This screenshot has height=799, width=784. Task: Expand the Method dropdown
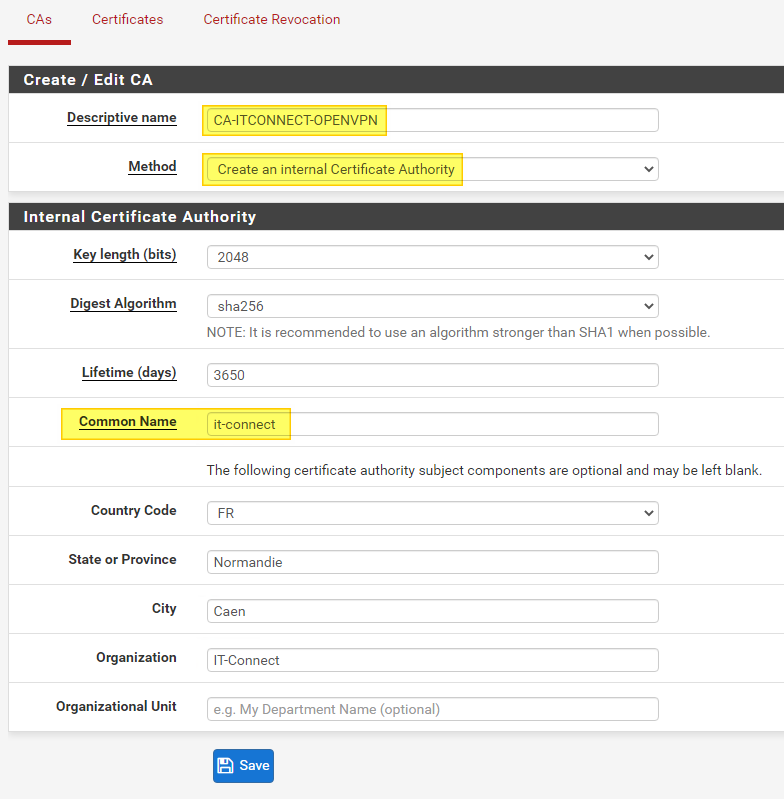pyautogui.click(x=432, y=169)
